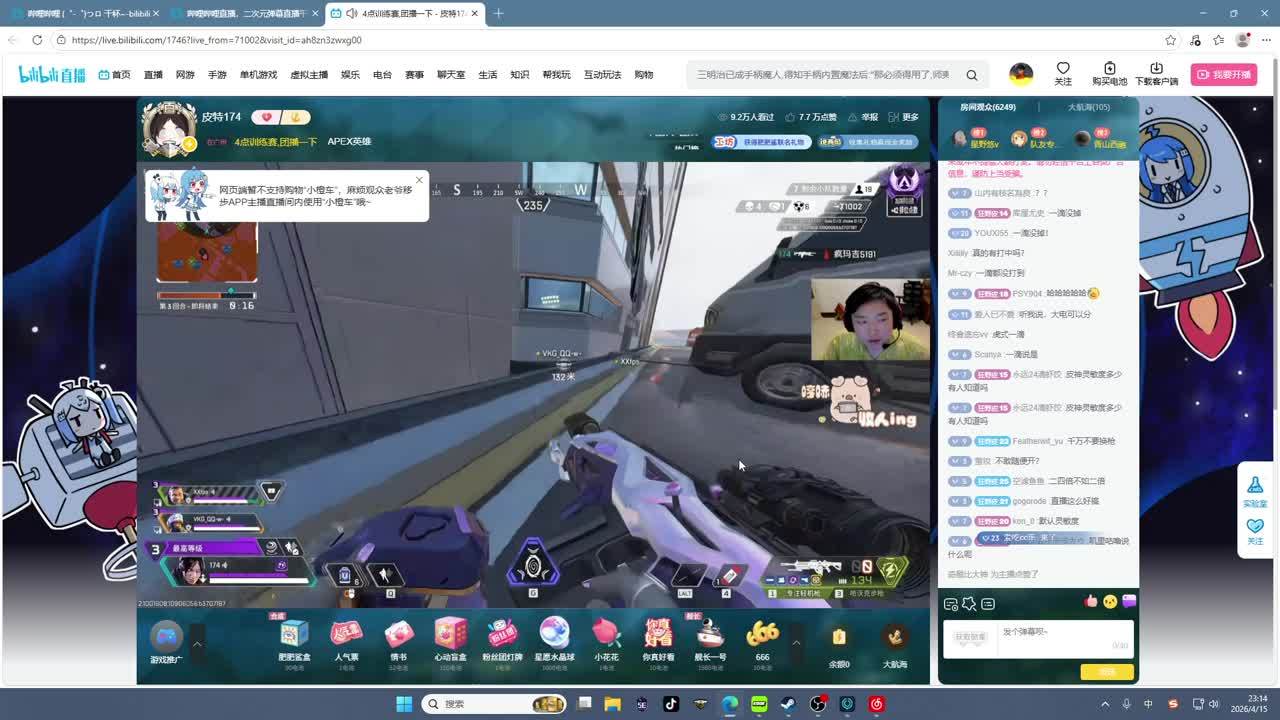
Task: Open the 购买电池 battery purchase icon
Action: (1109, 69)
